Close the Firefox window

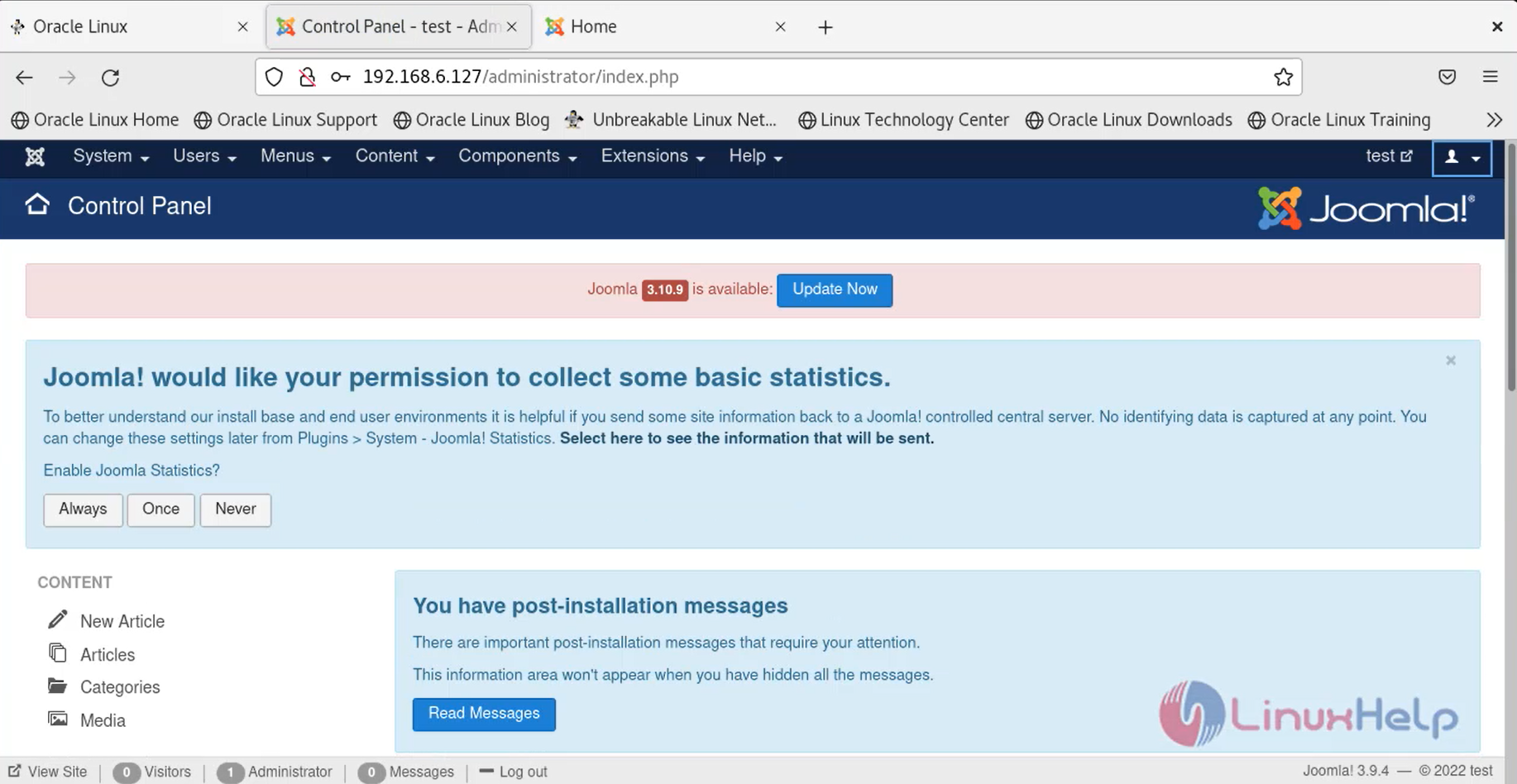[x=1497, y=26]
